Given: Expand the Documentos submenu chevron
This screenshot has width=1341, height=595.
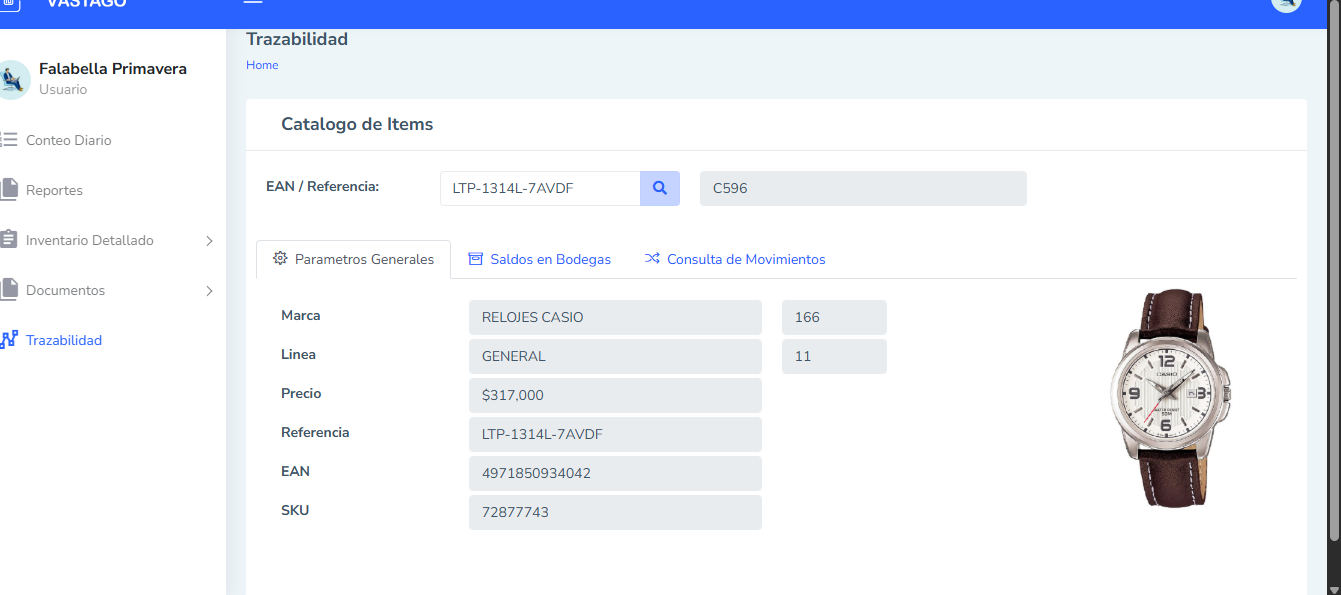Looking at the screenshot, I should pyautogui.click(x=209, y=291).
